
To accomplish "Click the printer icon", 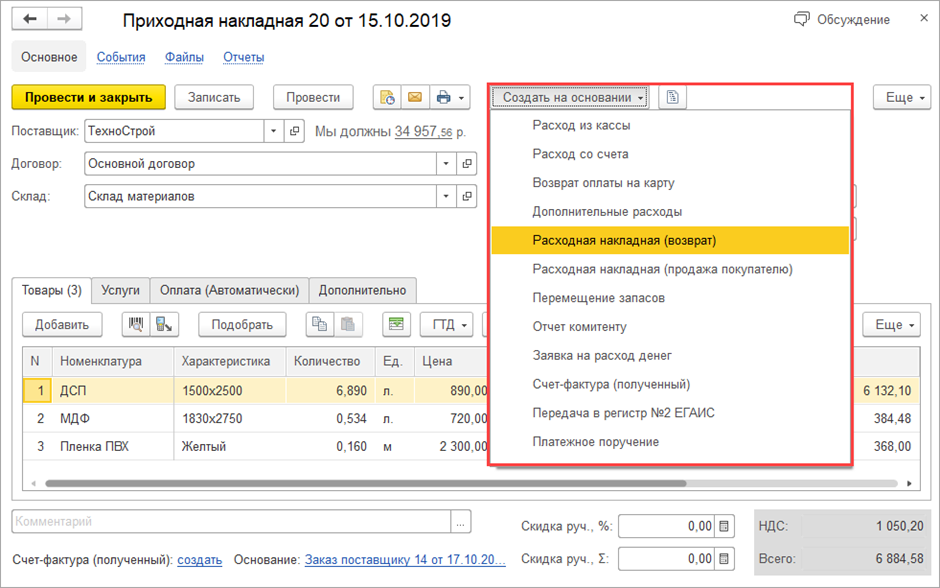I will point(444,97).
